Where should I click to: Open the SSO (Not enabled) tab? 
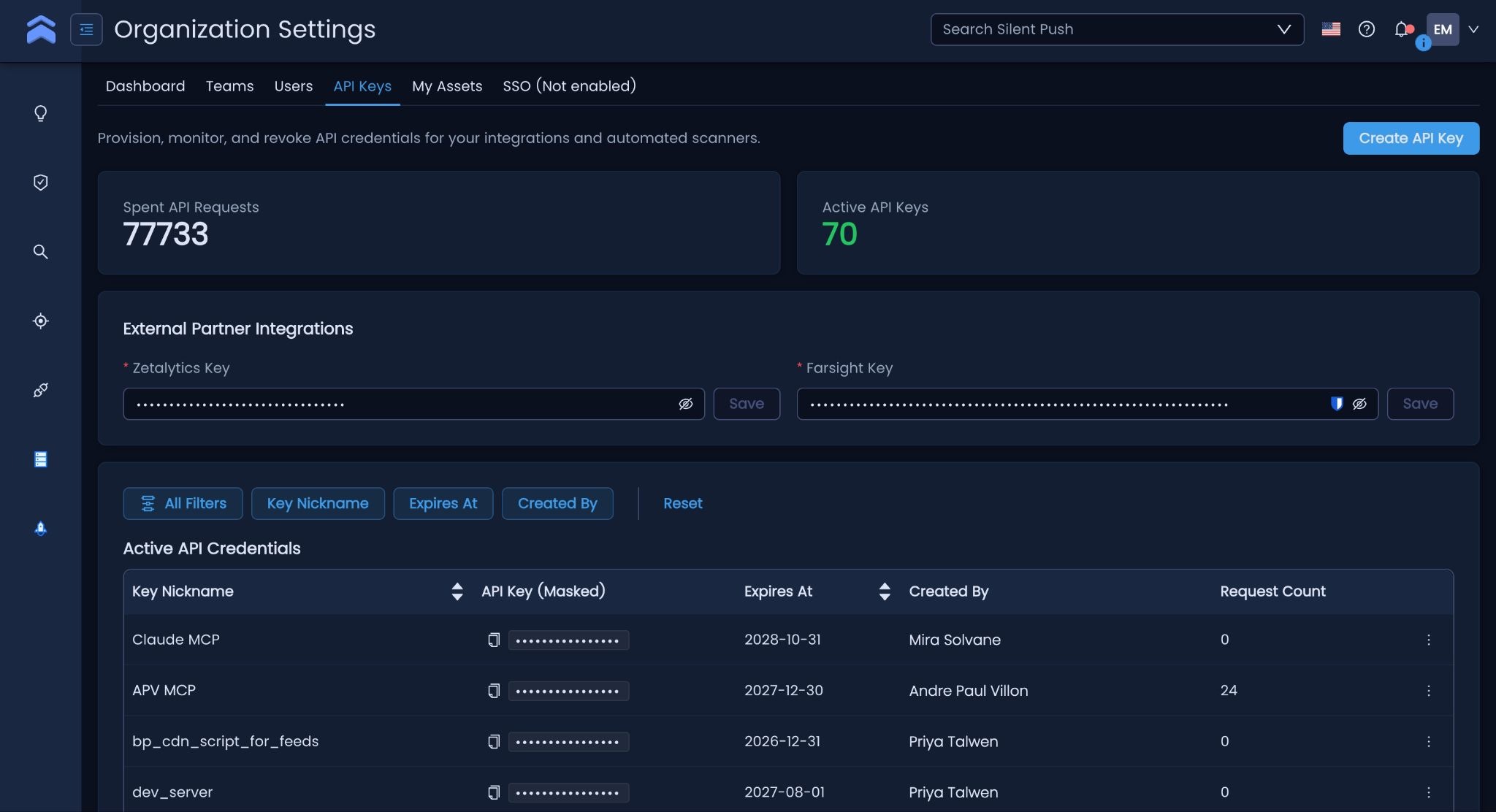[570, 86]
